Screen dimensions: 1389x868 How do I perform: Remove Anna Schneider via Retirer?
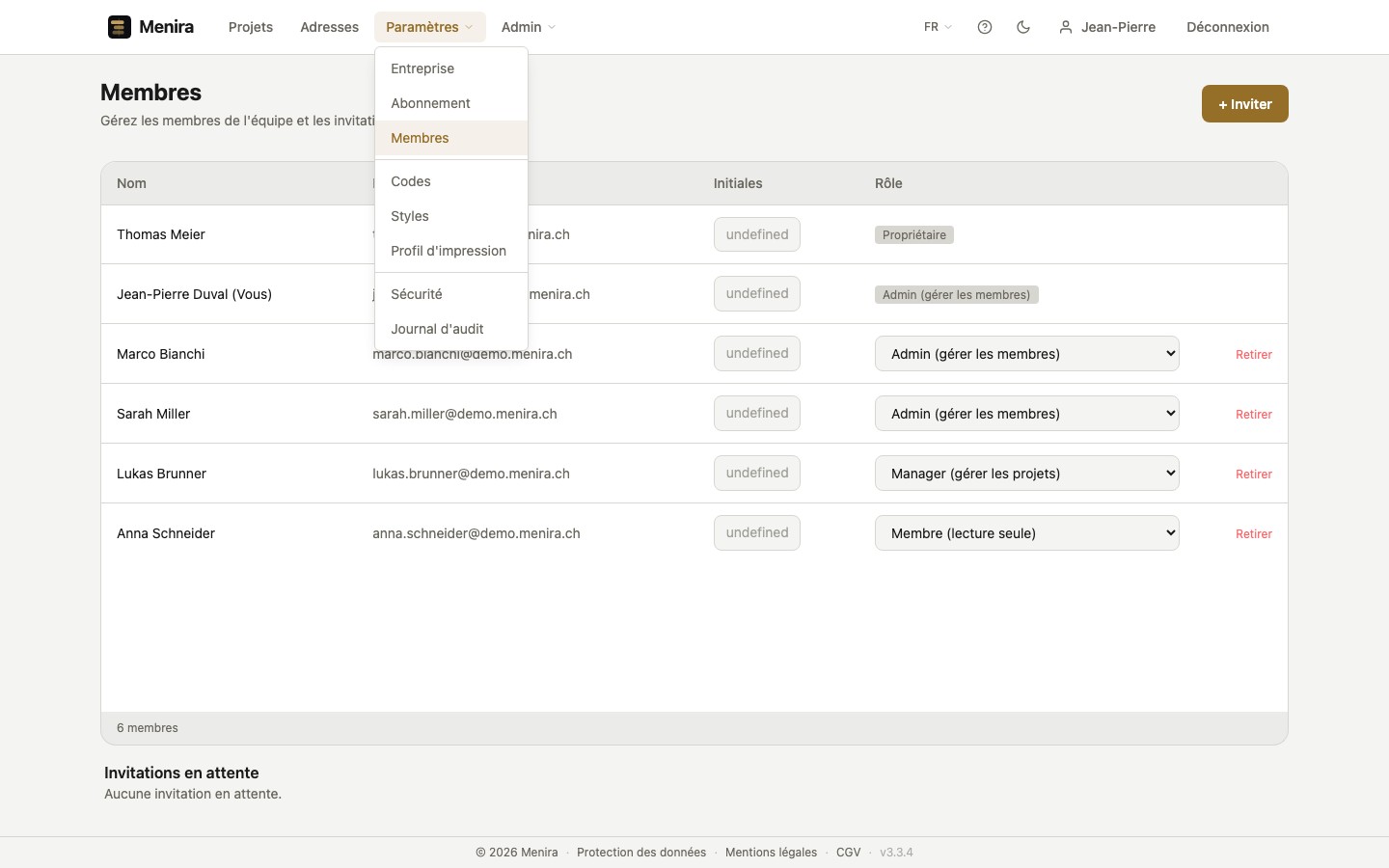1254,534
